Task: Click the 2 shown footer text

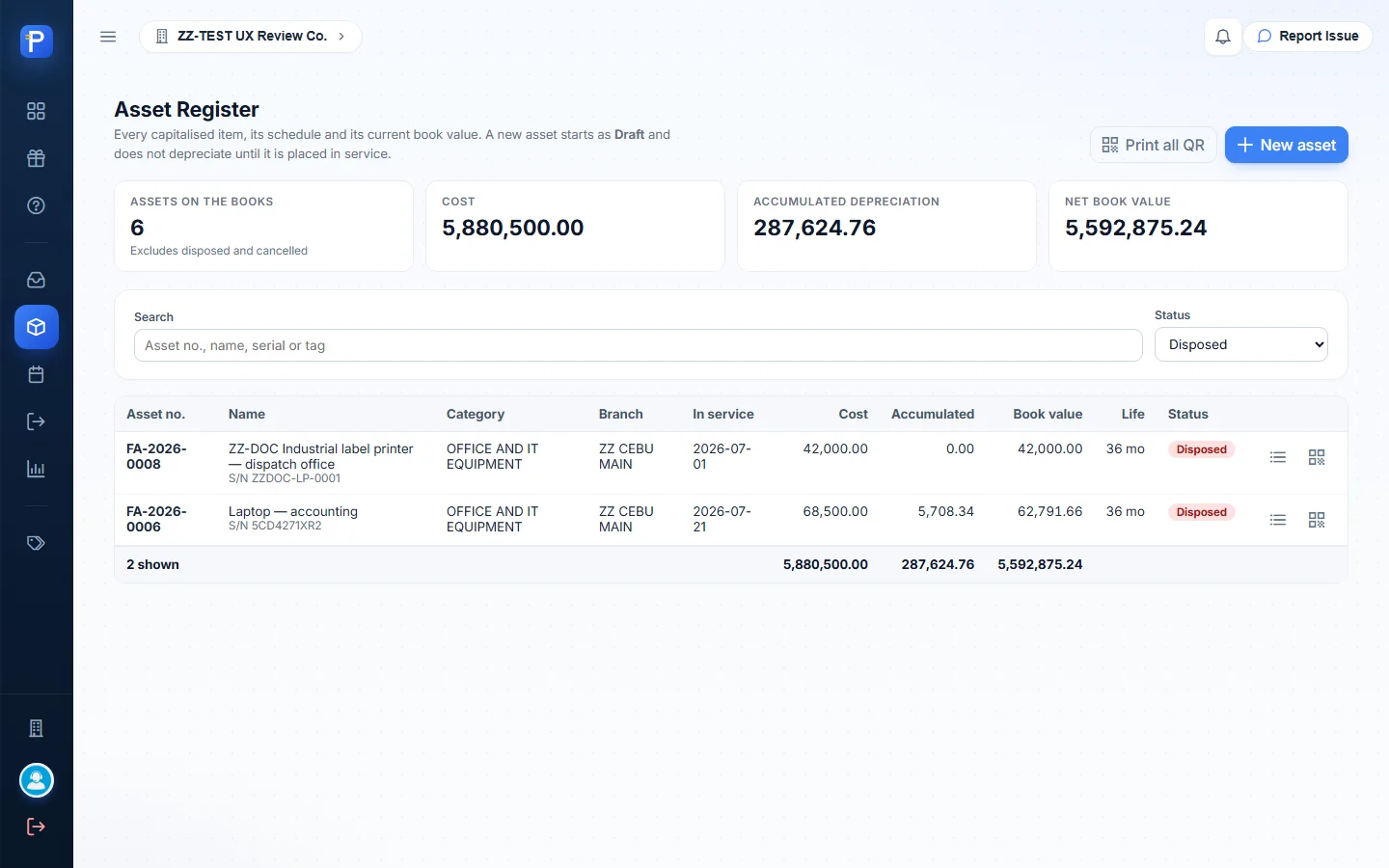Action: click(152, 564)
